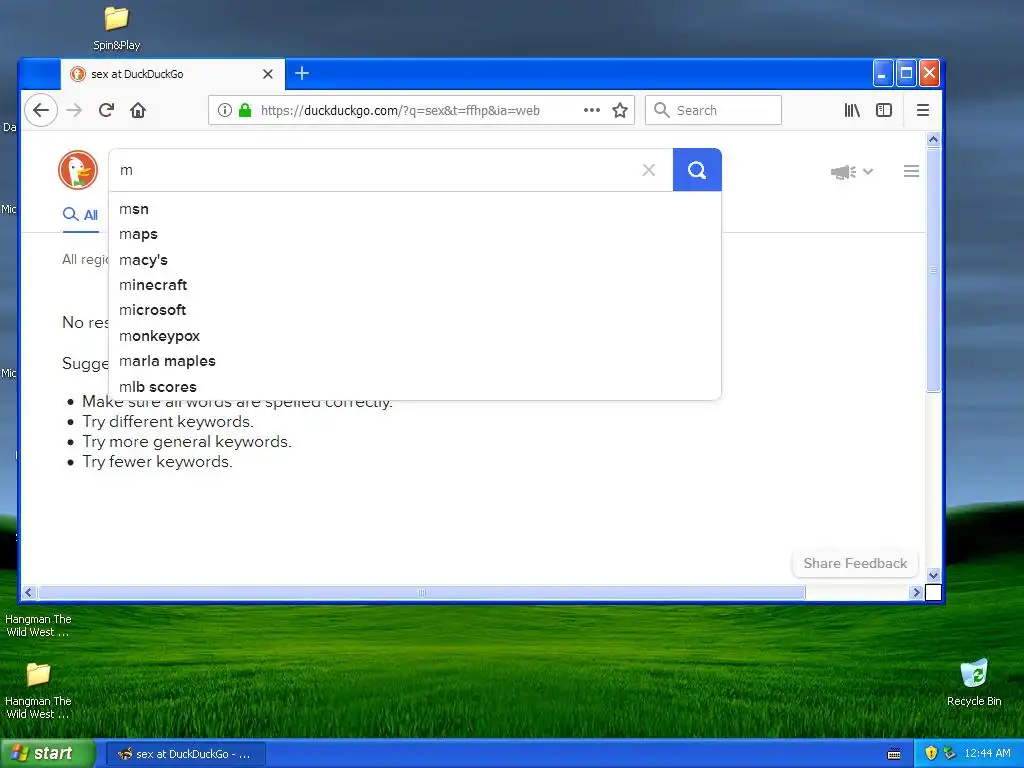Choose the 'maps' suggestion

(x=415, y=234)
